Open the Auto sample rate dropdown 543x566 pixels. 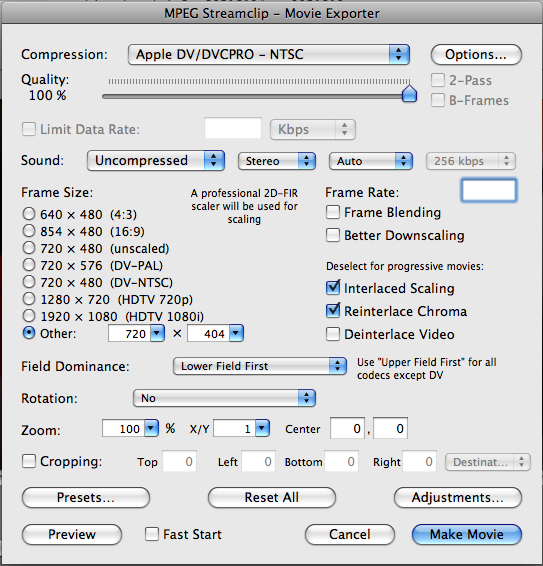coord(370,161)
